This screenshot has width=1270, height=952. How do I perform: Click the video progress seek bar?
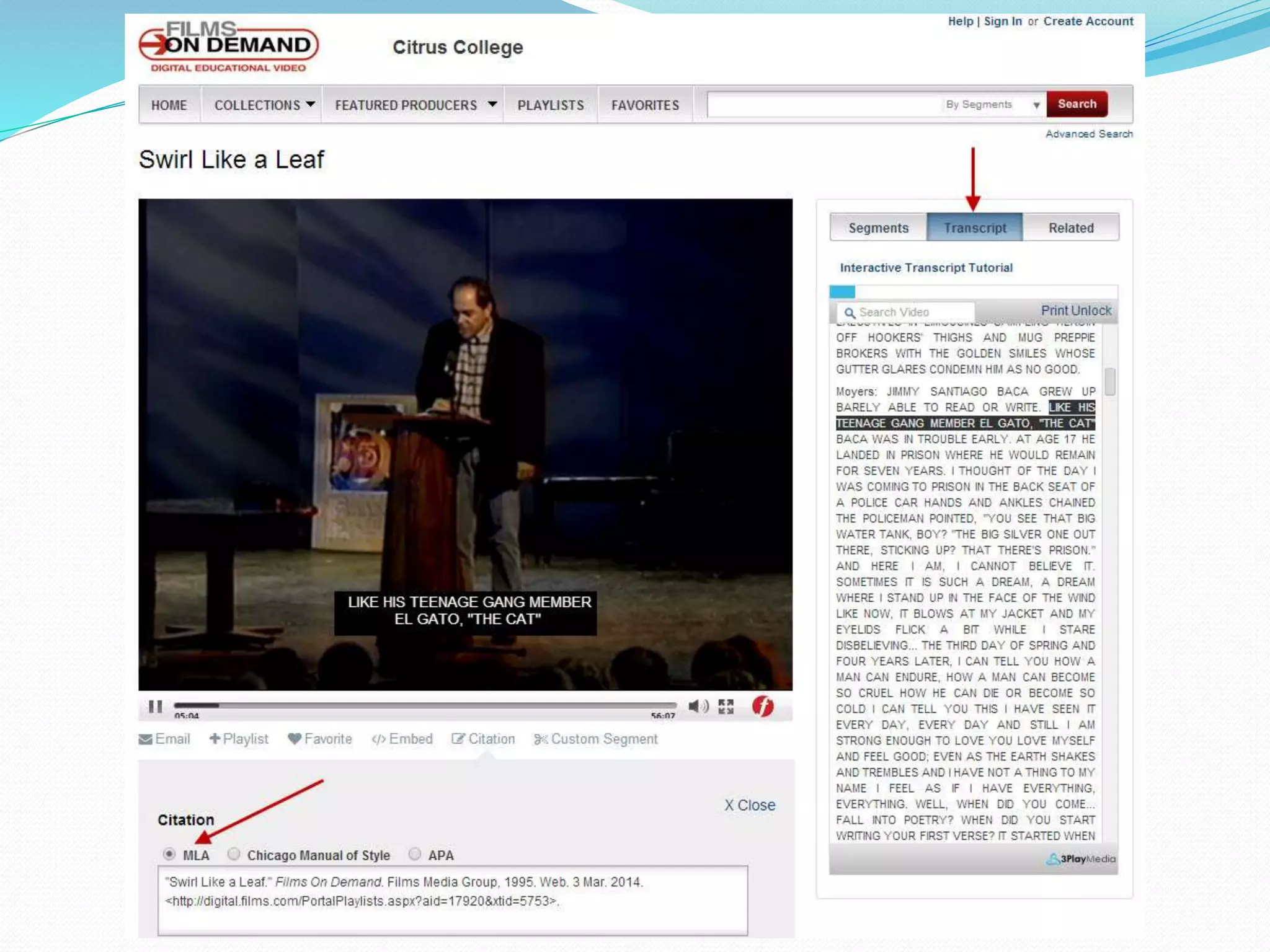pyautogui.click(x=425, y=705)
